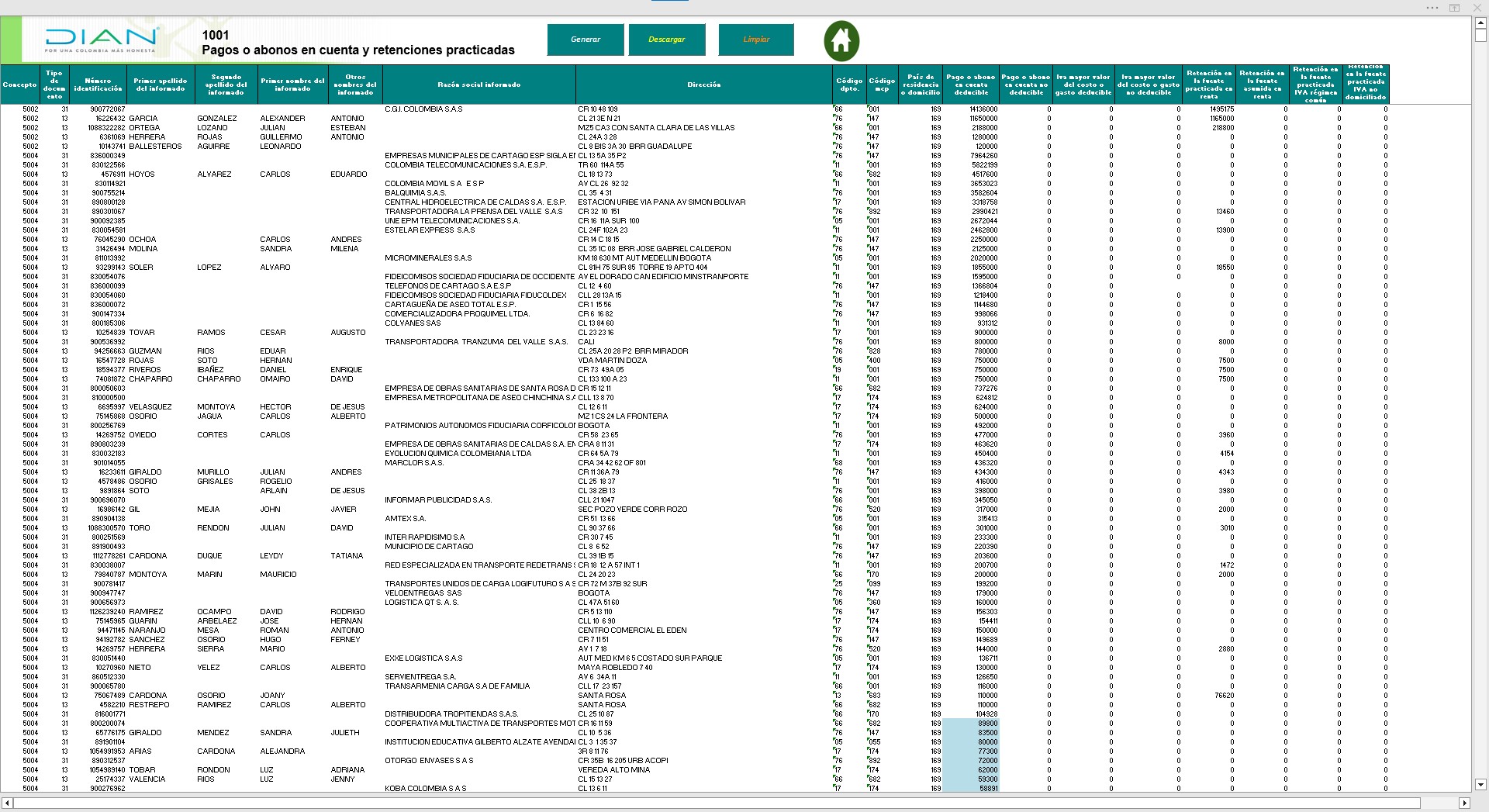Viewport: 1489px width, 812px height.
Task: Close the window with the X icon
Action: coord(1478,8)
